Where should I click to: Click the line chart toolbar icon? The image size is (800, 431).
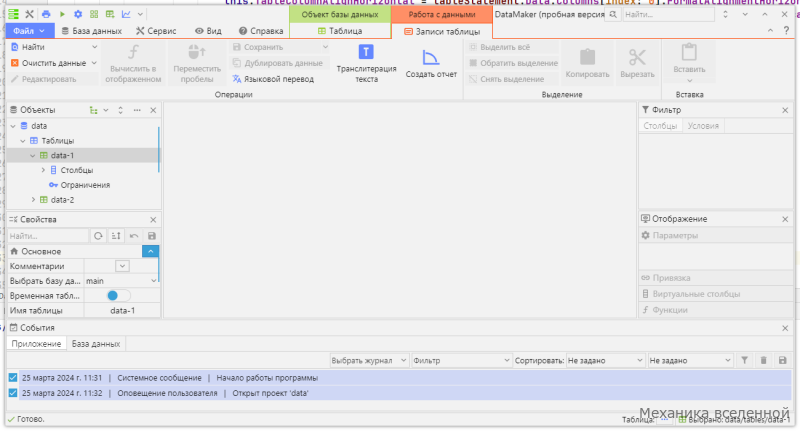pos(126,14)
